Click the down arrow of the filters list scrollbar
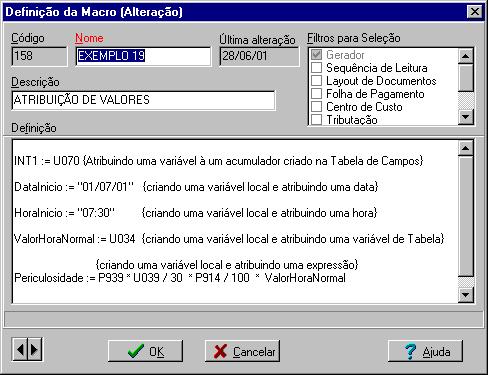Screen dimensions: 488x375 click(466, 117)
